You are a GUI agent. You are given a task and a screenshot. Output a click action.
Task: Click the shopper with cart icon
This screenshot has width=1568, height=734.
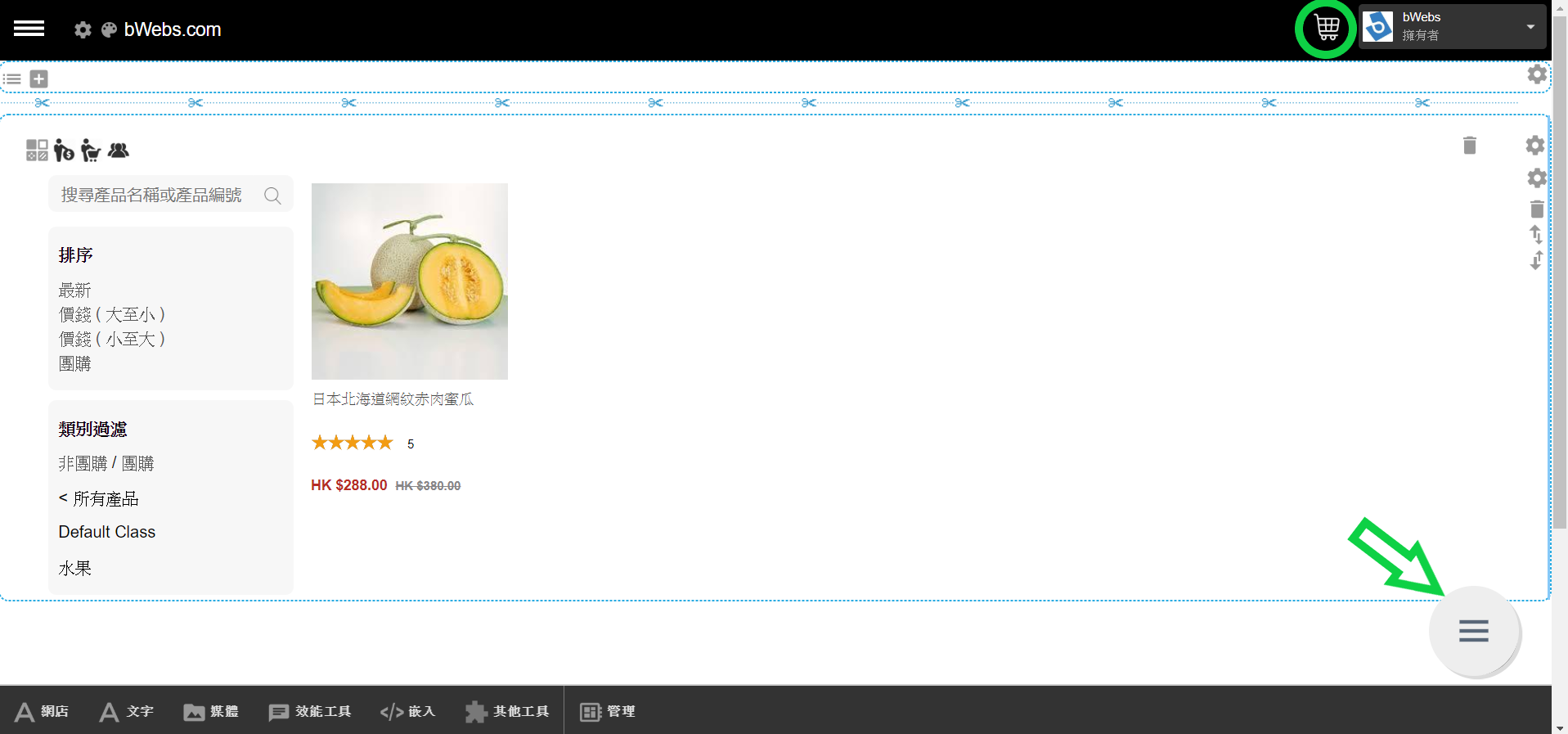(x=91, y=151)
